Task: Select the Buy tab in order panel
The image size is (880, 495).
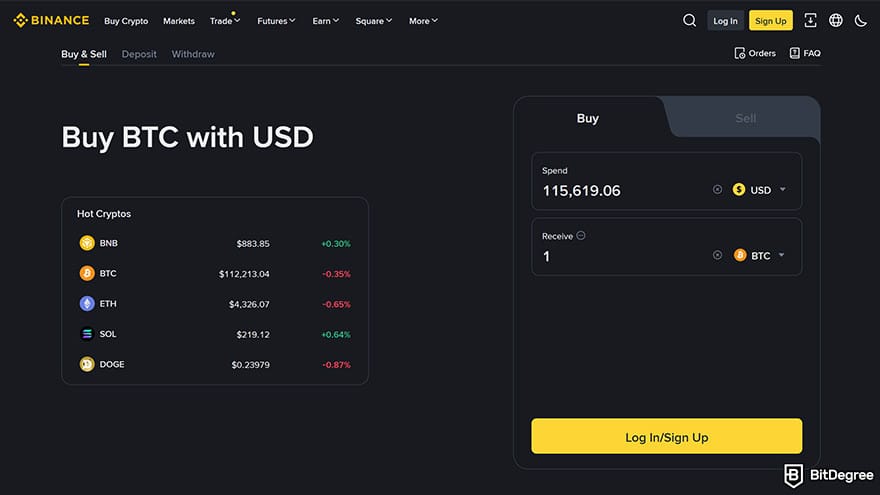Action: click(588, 118)
